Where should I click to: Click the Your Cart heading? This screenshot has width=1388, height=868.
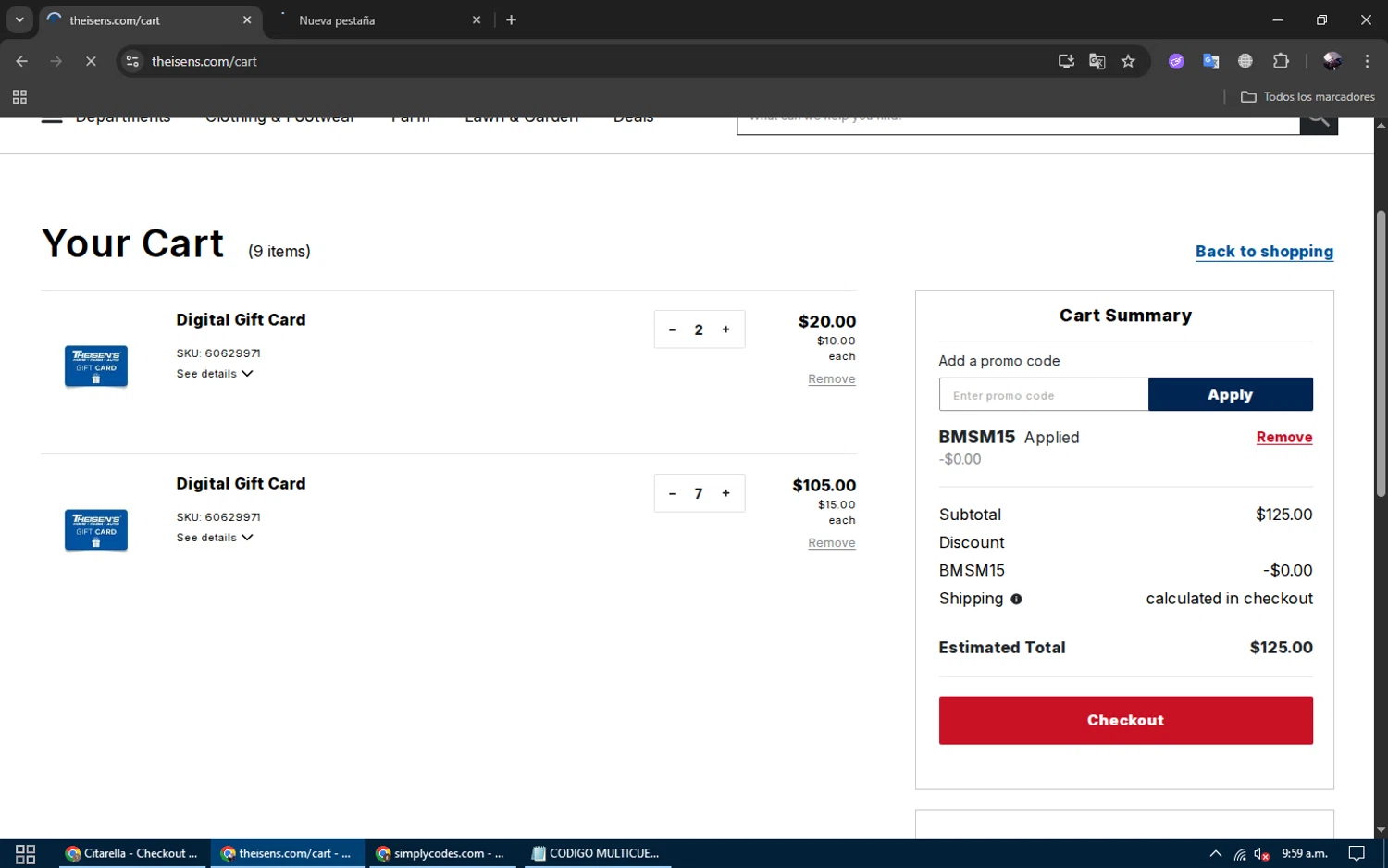(x=132, y=243)
